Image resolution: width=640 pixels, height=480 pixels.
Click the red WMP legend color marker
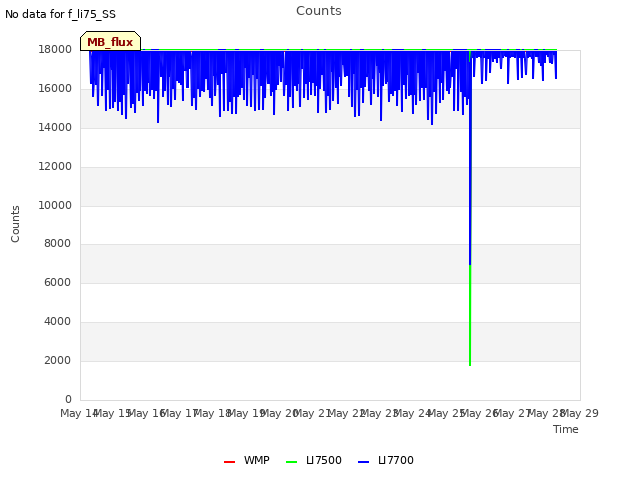pyautogui.click(x=229, y=462)
